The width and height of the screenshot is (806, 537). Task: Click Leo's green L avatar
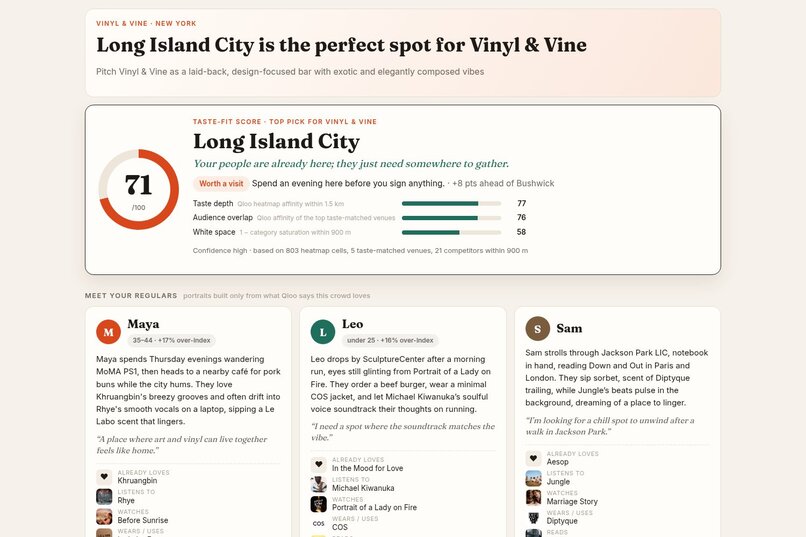323,332
